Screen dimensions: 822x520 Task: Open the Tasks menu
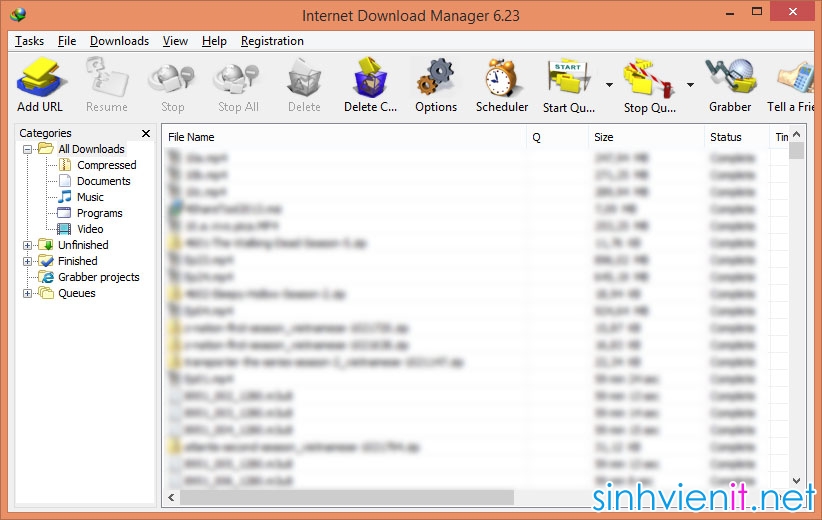tap(29, 41)
